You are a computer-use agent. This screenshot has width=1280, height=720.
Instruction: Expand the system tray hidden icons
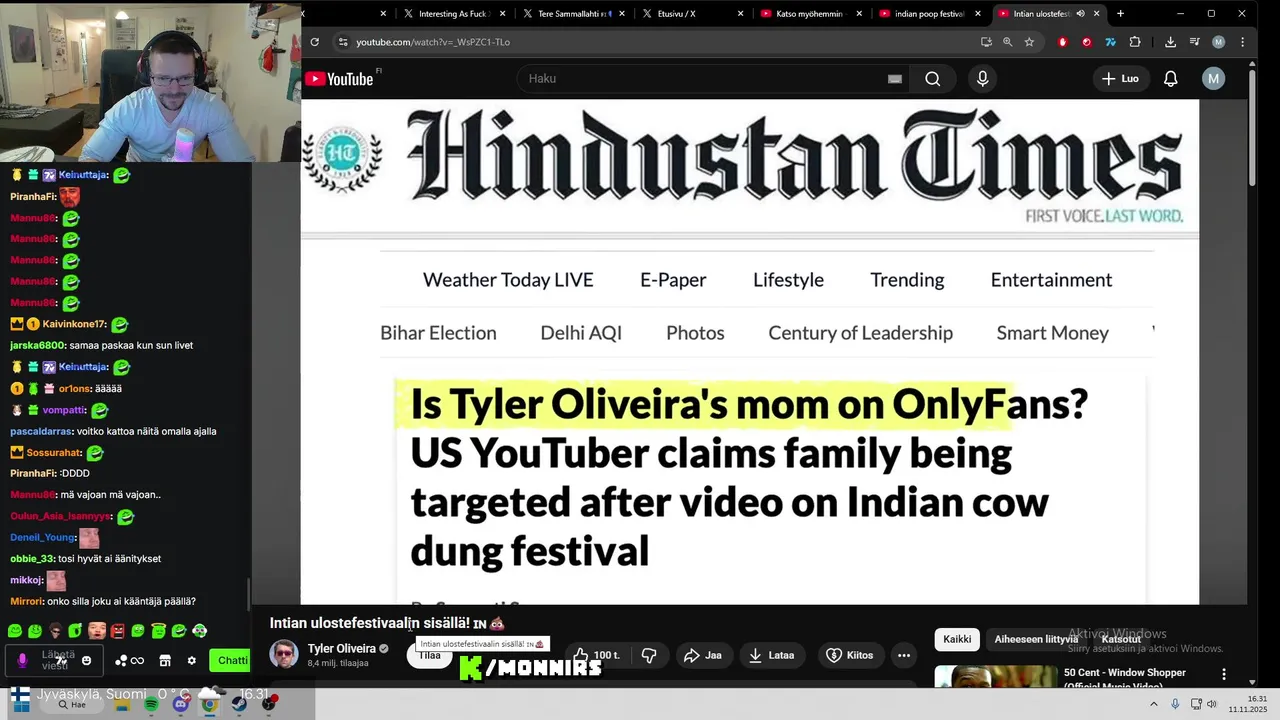click(1153, 704)
